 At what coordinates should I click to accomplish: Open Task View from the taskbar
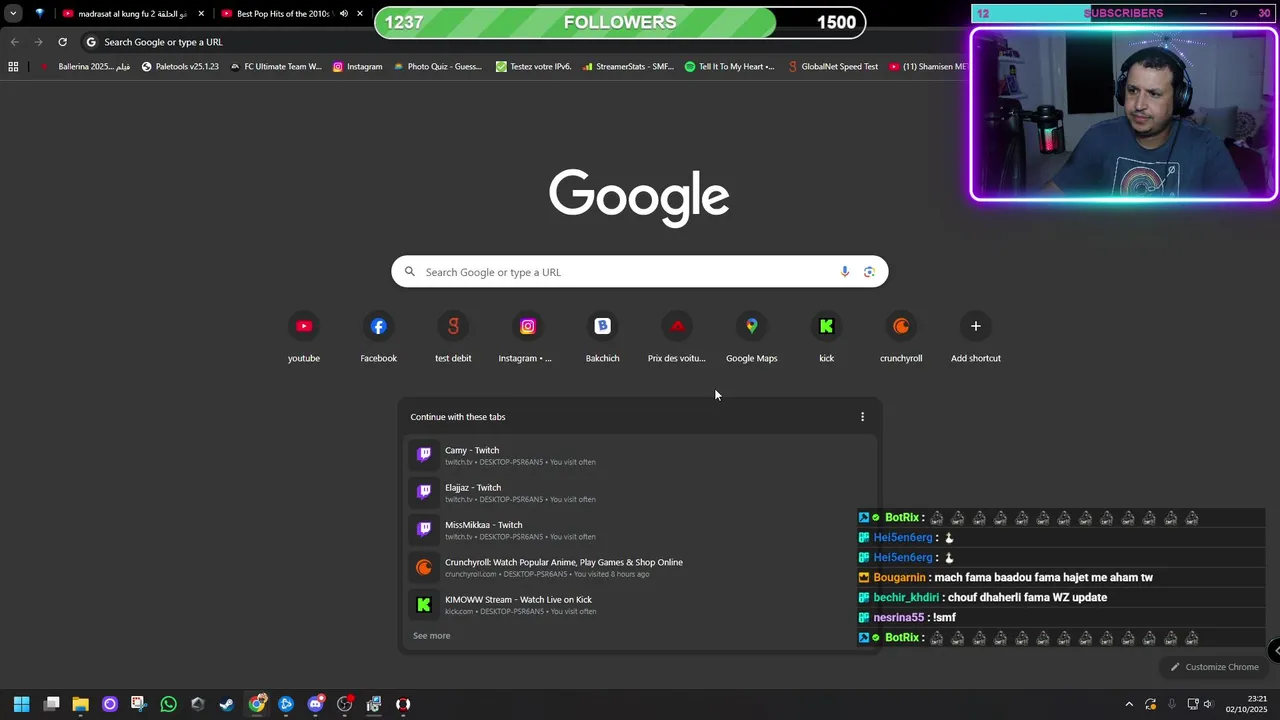click(52, 704)
